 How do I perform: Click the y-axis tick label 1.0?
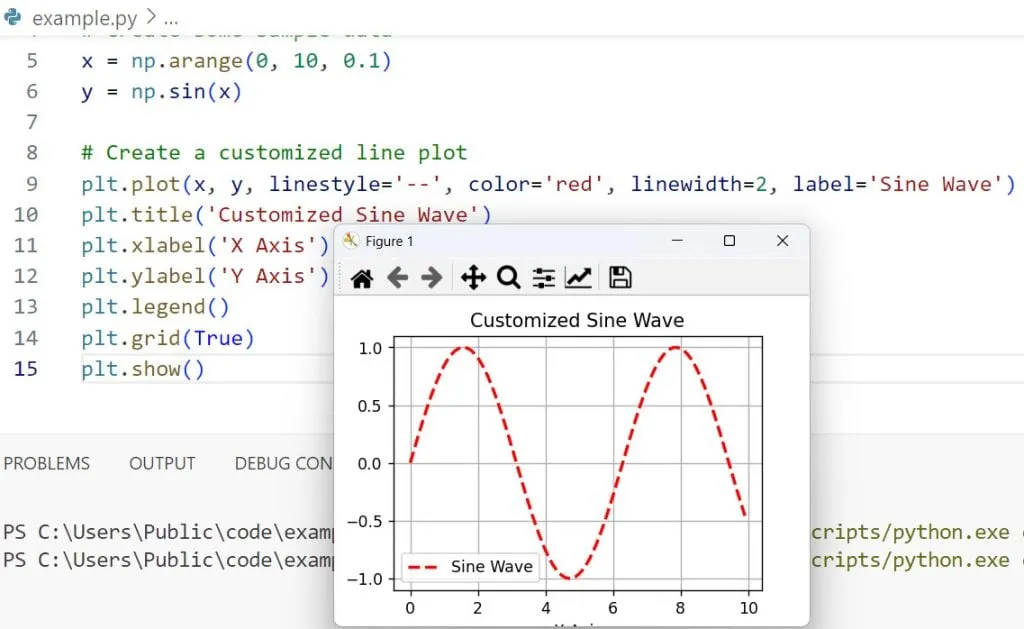click(x=370, y=348)
